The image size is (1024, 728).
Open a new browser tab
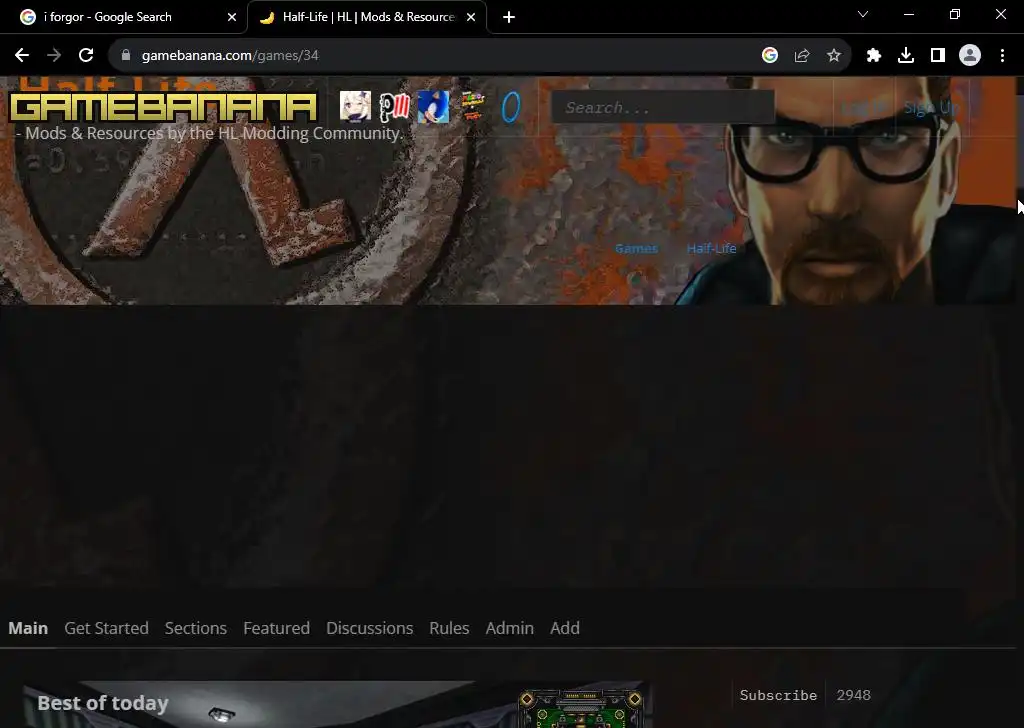tap(509, 18)
